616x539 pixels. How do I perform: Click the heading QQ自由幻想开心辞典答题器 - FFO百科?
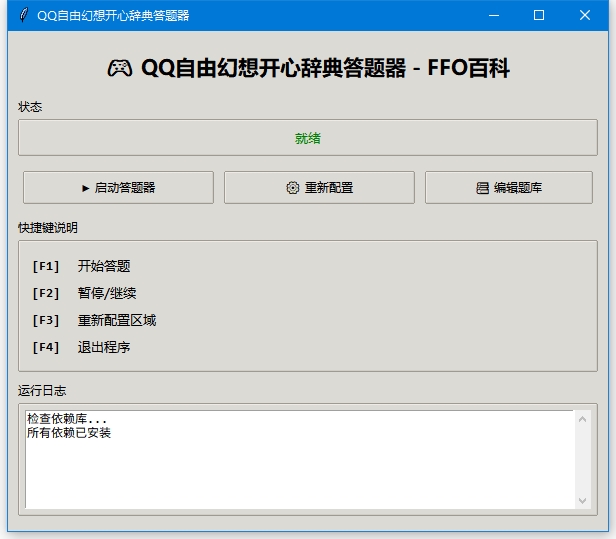pos(325,68)
